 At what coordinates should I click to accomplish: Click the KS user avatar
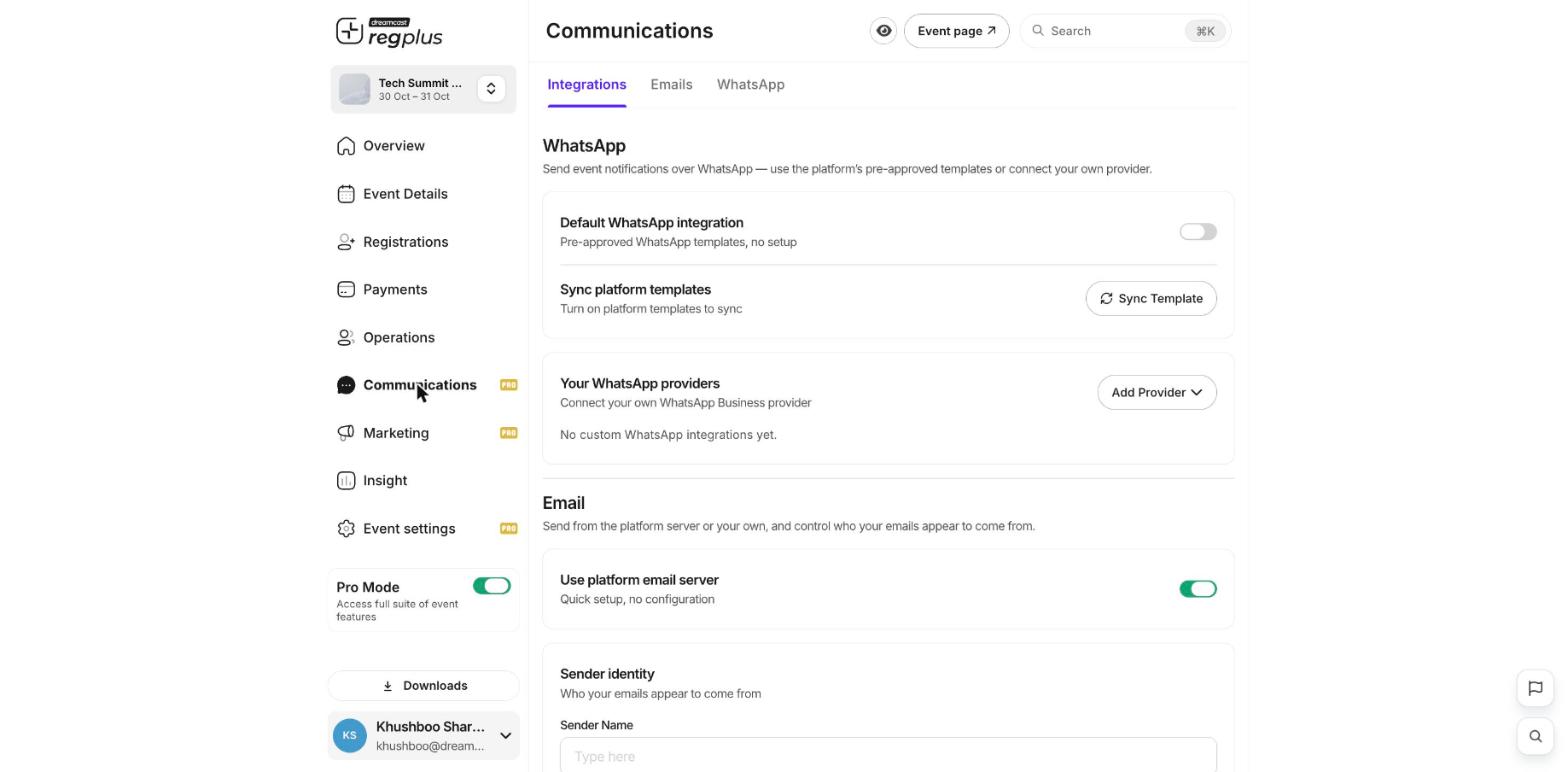coord(350,736)
